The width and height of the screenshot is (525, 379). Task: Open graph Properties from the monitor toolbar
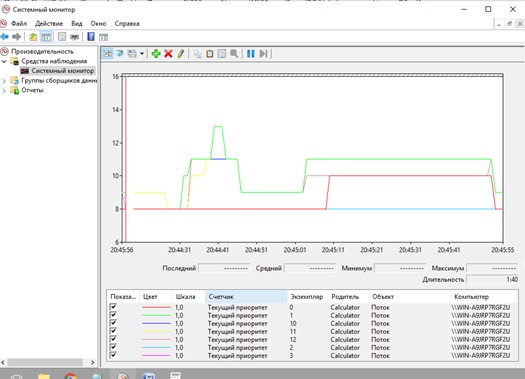[x=222, y=54]
